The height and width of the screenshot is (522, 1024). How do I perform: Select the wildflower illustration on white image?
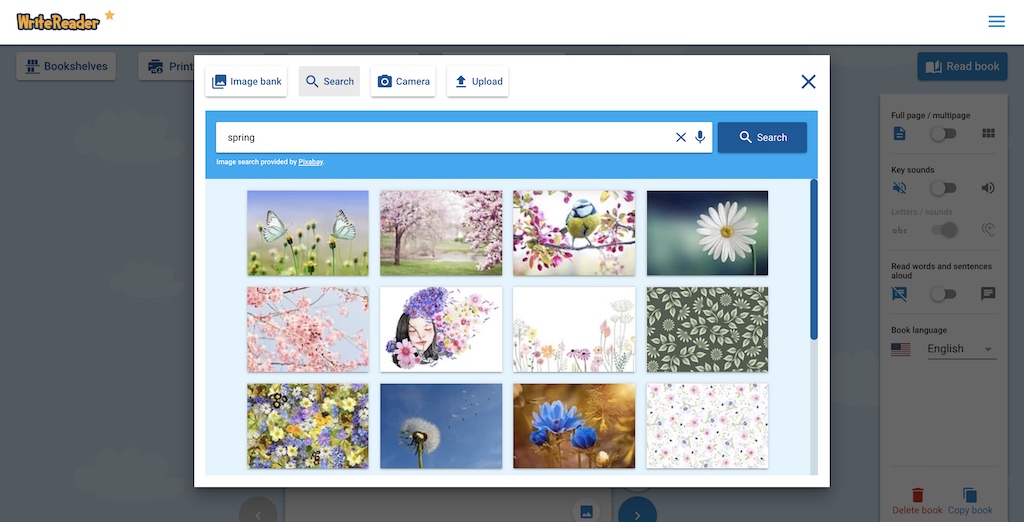574,329
